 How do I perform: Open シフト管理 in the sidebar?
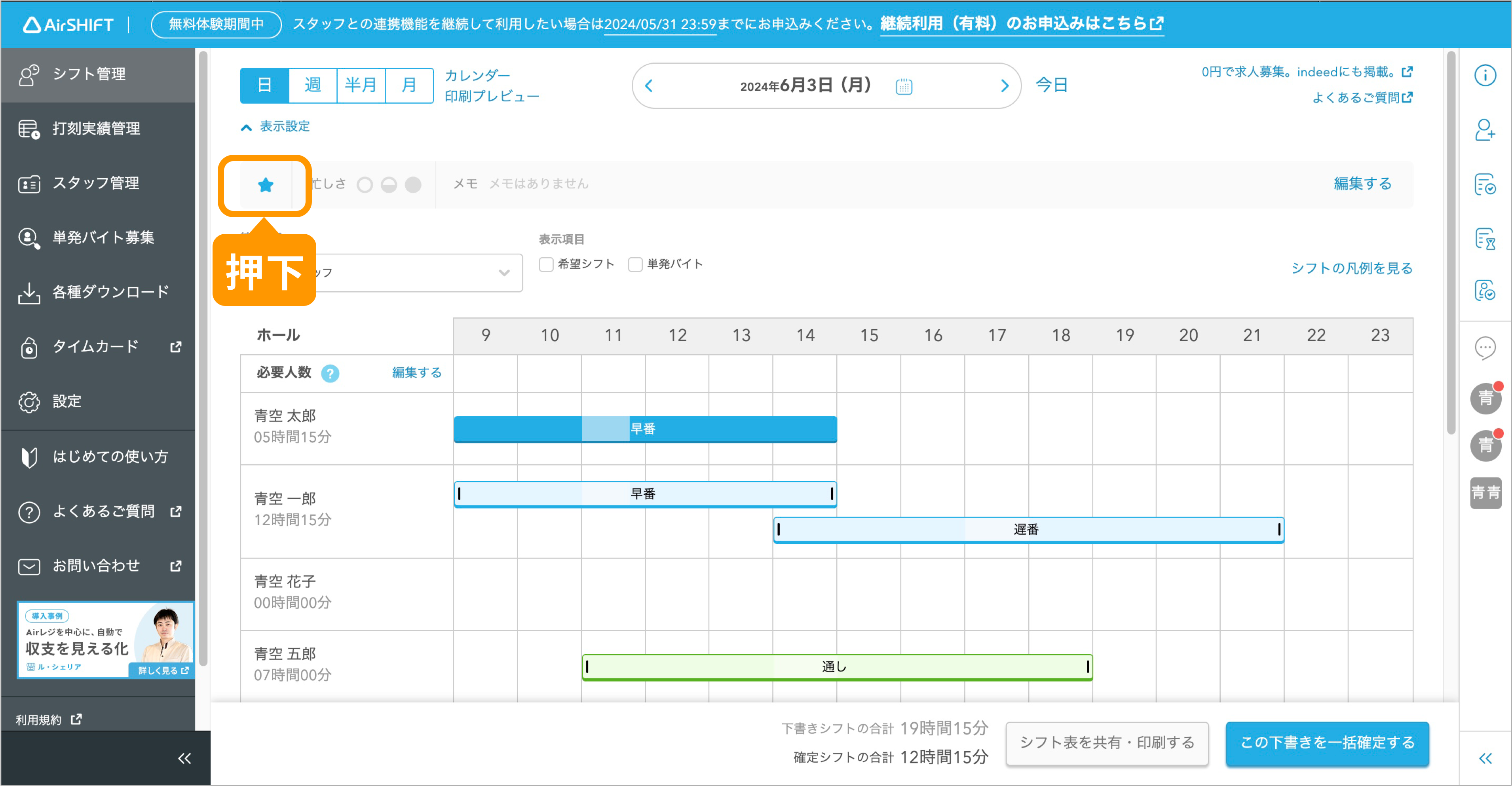(97, 74)
